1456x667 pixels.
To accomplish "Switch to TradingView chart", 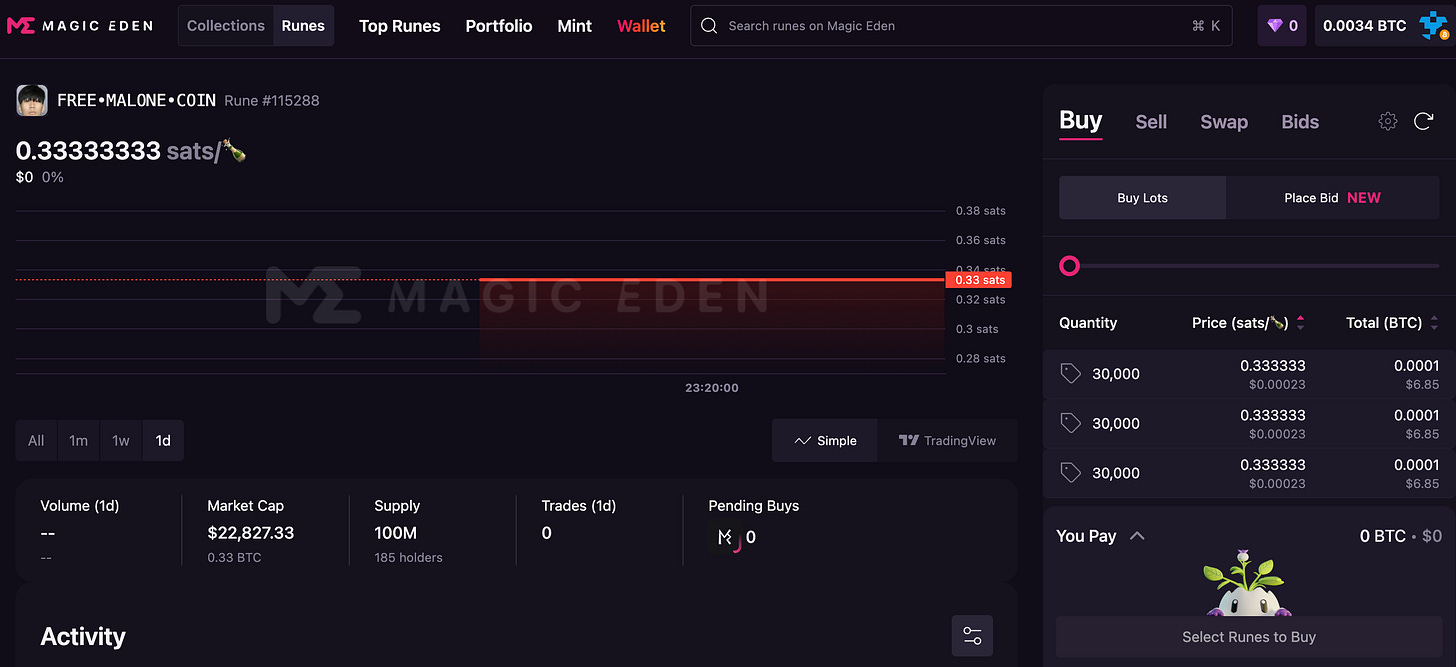I will tap(947, 440).
